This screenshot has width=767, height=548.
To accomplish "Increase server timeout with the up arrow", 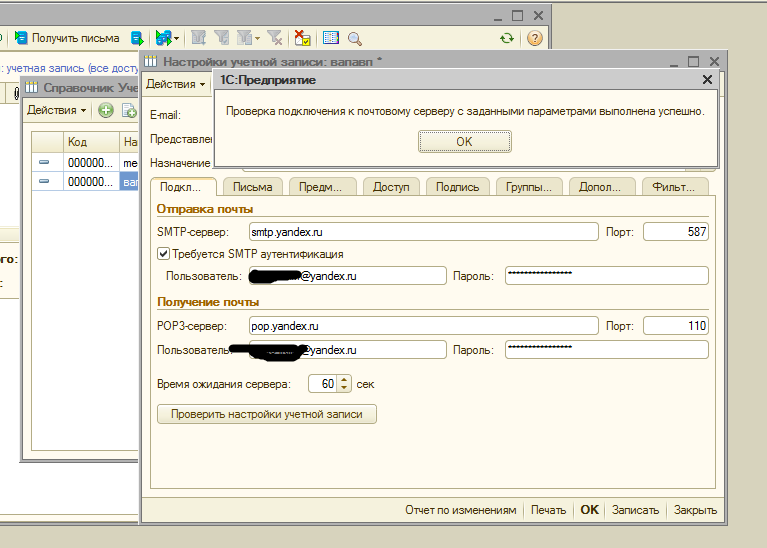I will pyautogui.click(x=344, y=379).
